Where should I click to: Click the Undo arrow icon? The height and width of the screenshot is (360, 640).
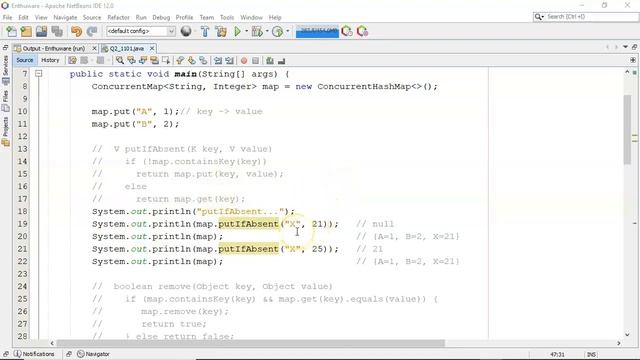point(76,31)
